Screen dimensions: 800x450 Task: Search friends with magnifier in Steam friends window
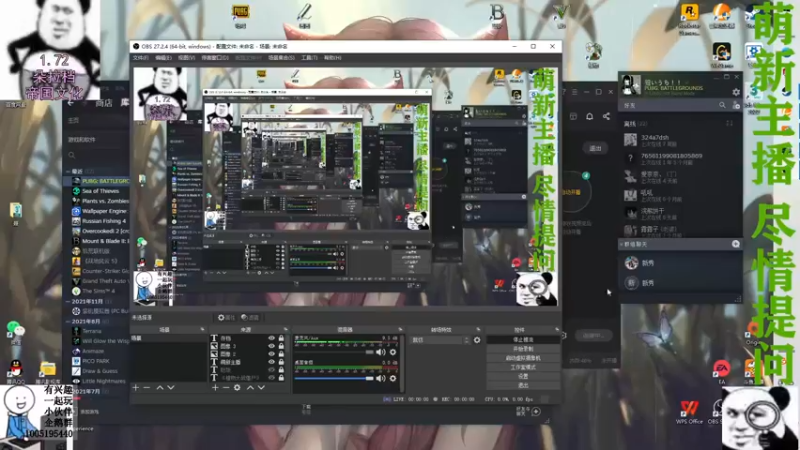[x=722, y=105]
